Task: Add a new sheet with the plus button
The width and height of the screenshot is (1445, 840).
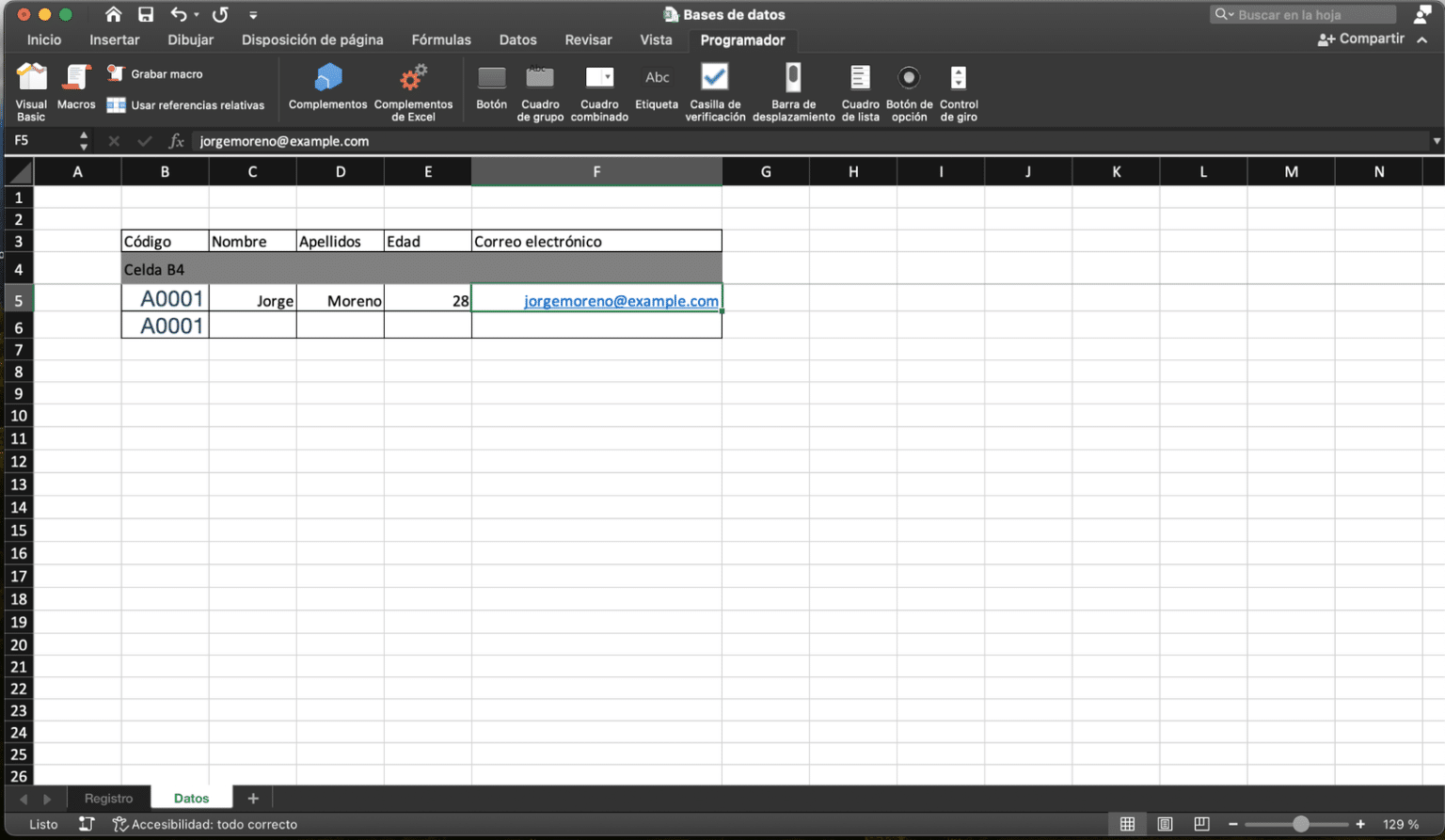Action: pyautogui.click(x=252, y=798)
